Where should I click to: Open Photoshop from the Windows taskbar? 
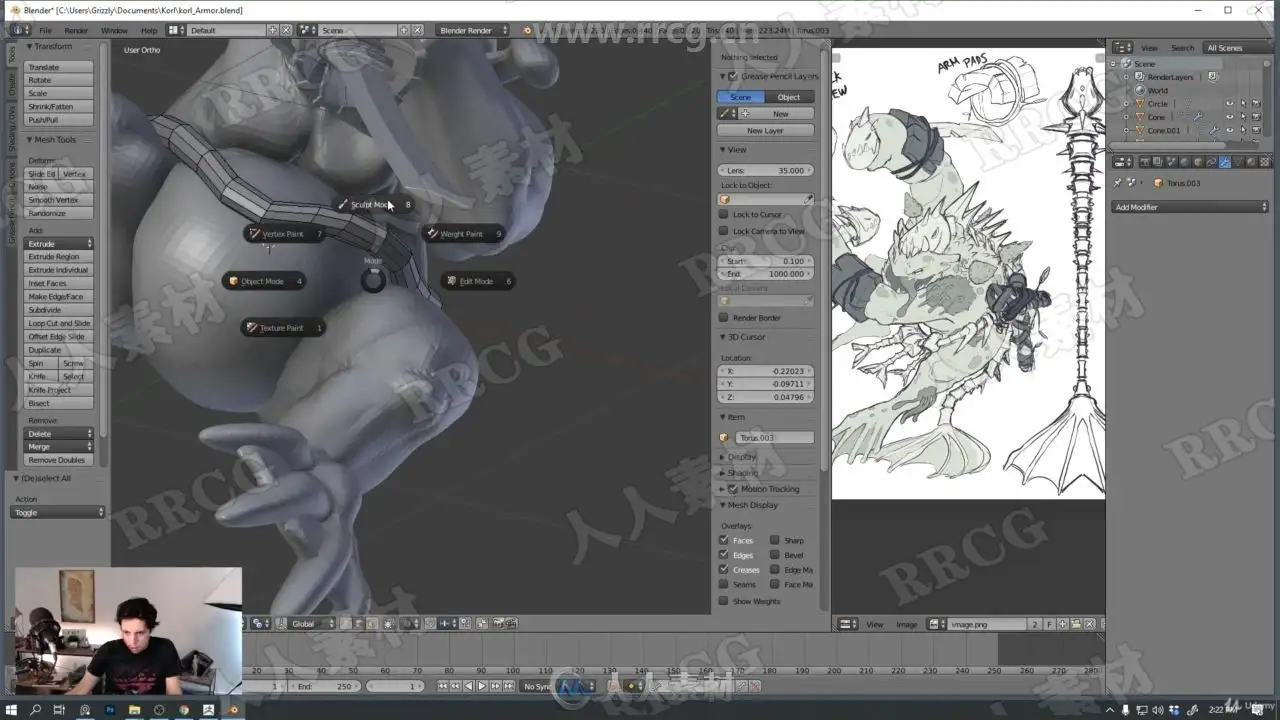(109, 710)
